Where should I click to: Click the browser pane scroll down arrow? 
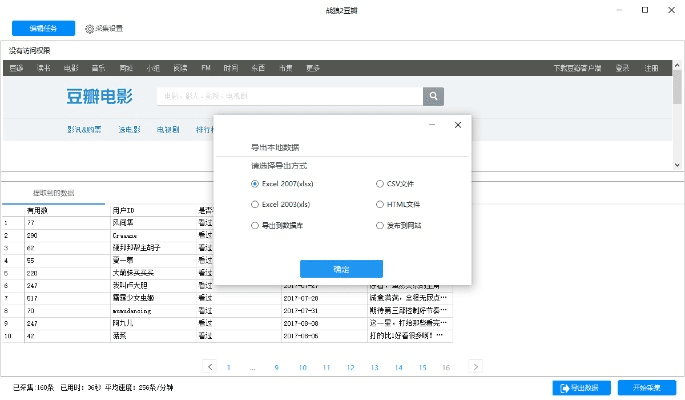click(x=677, y=165)
